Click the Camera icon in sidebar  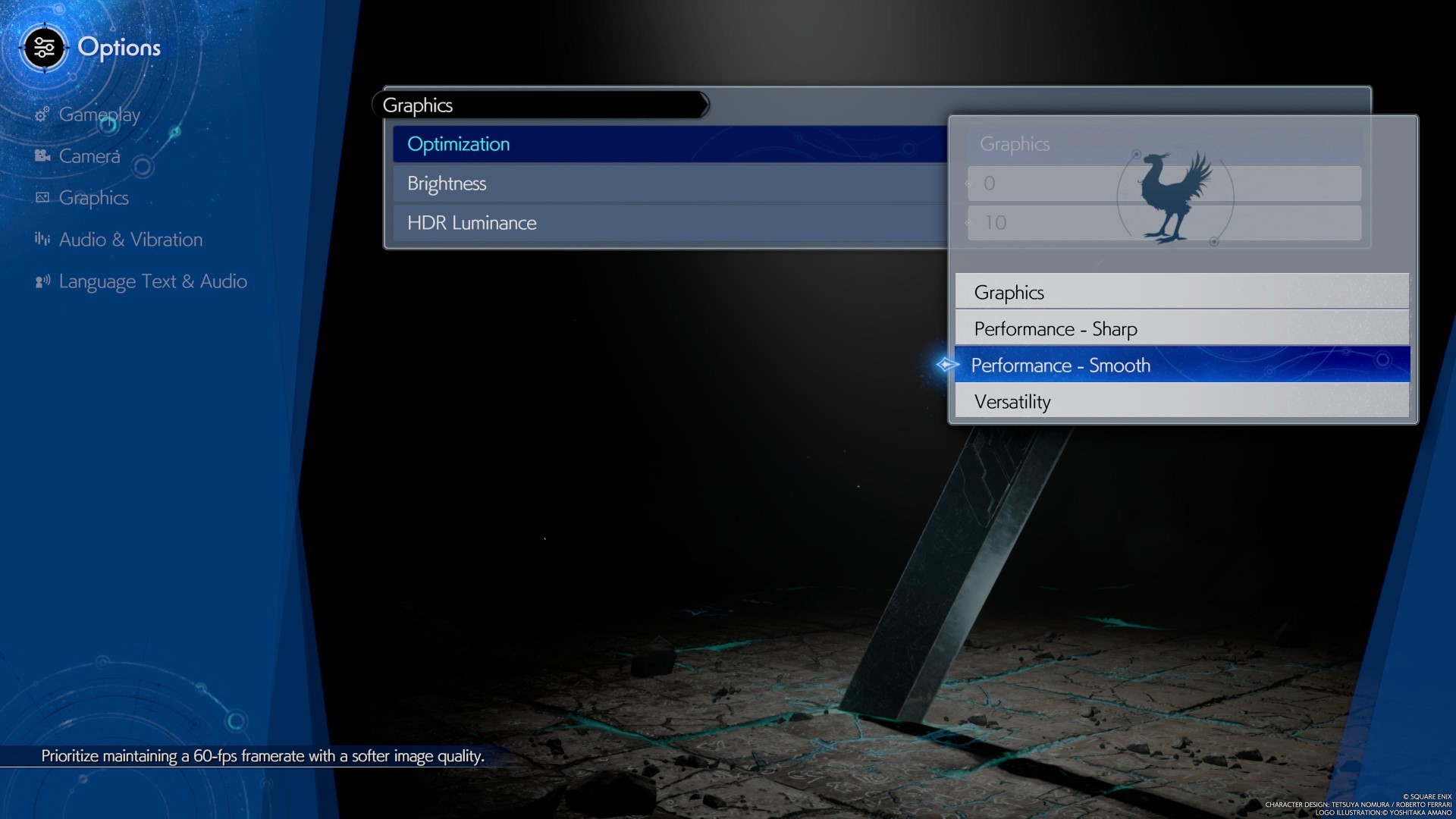click(x=42, y=156)
